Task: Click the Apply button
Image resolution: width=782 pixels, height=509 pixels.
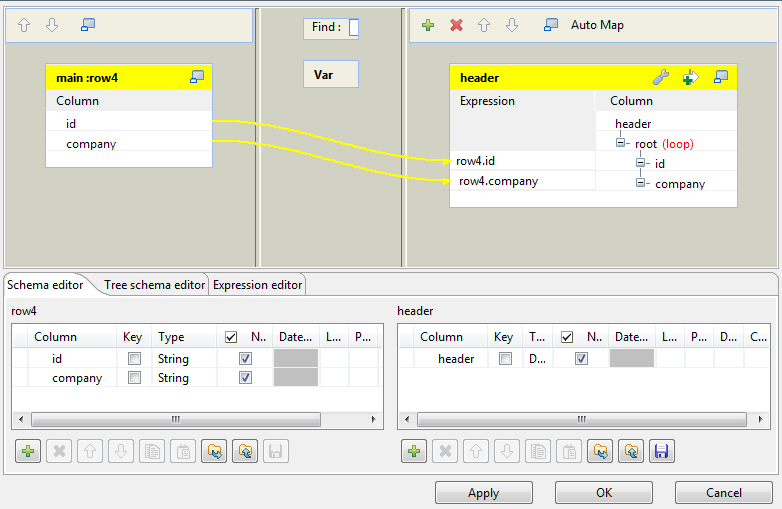Action: pos(483,493)
